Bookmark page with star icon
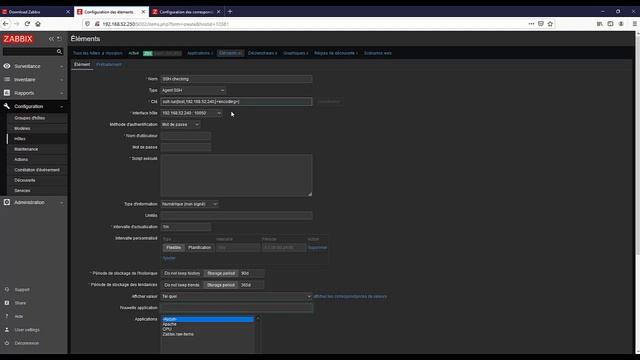This screenshot has height=360, width=640. (550, 24)
